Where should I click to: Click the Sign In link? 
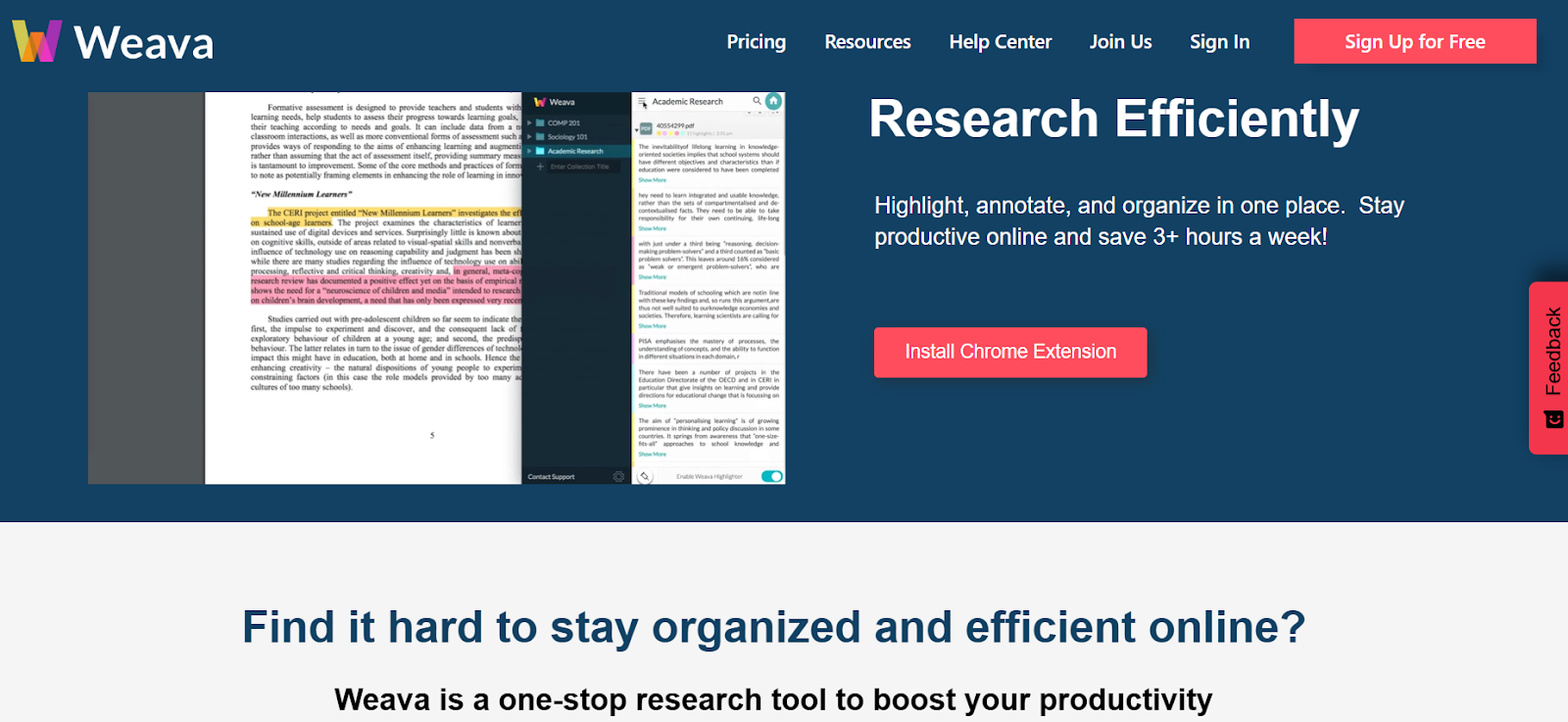tap(1219, 41)
